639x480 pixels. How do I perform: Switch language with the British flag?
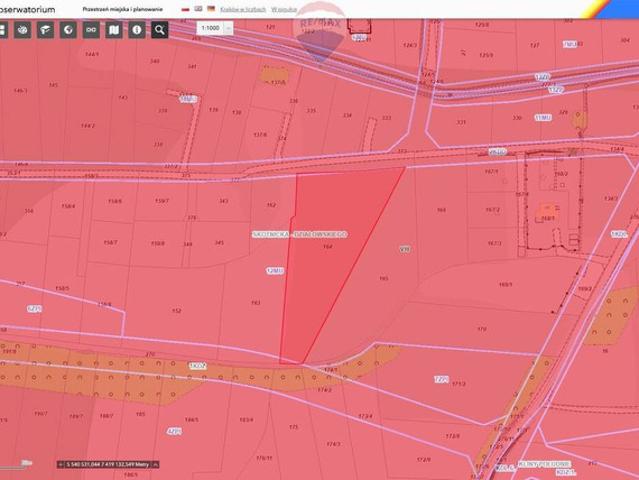pos(198,8)
